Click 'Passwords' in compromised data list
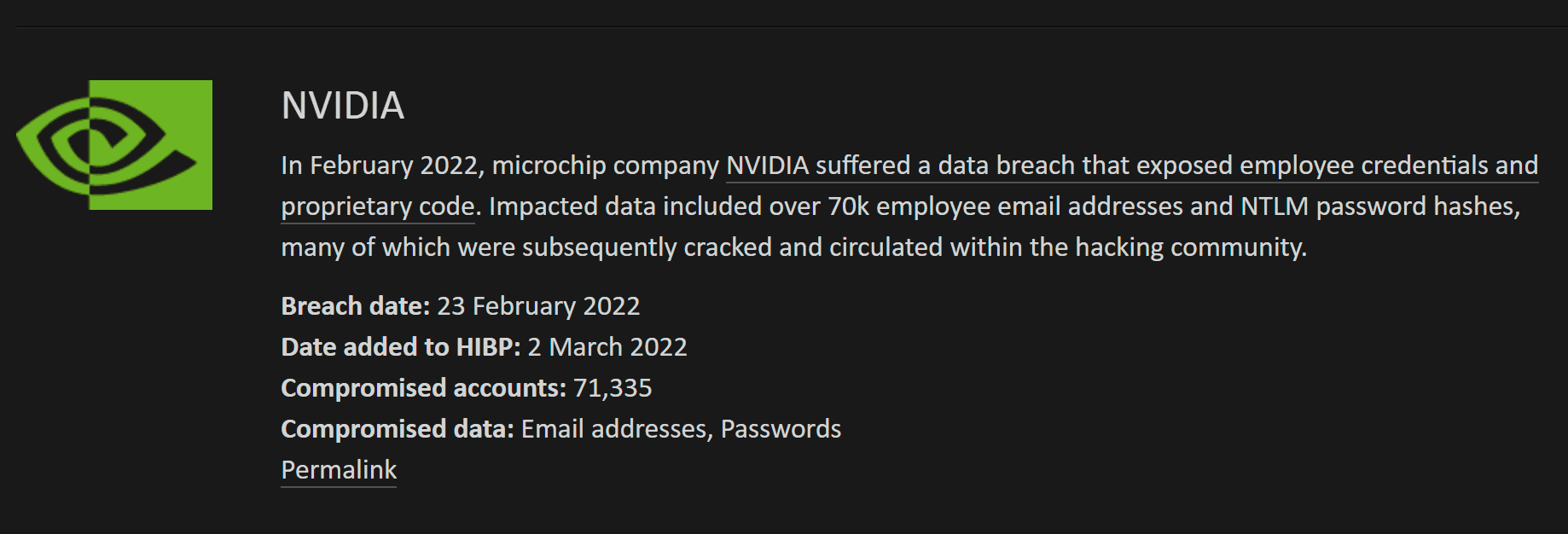 click(x=781, y=428)
